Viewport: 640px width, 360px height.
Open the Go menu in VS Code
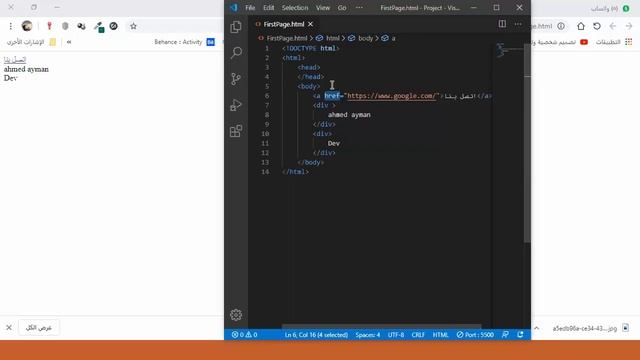coord(342,8)
